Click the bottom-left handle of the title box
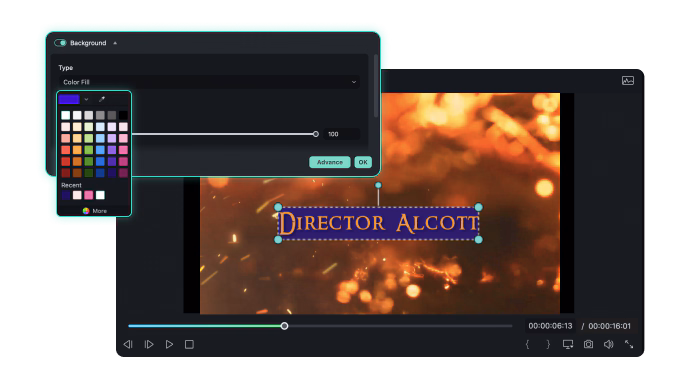This screenshot has height=390, width=690. point(278,239)
